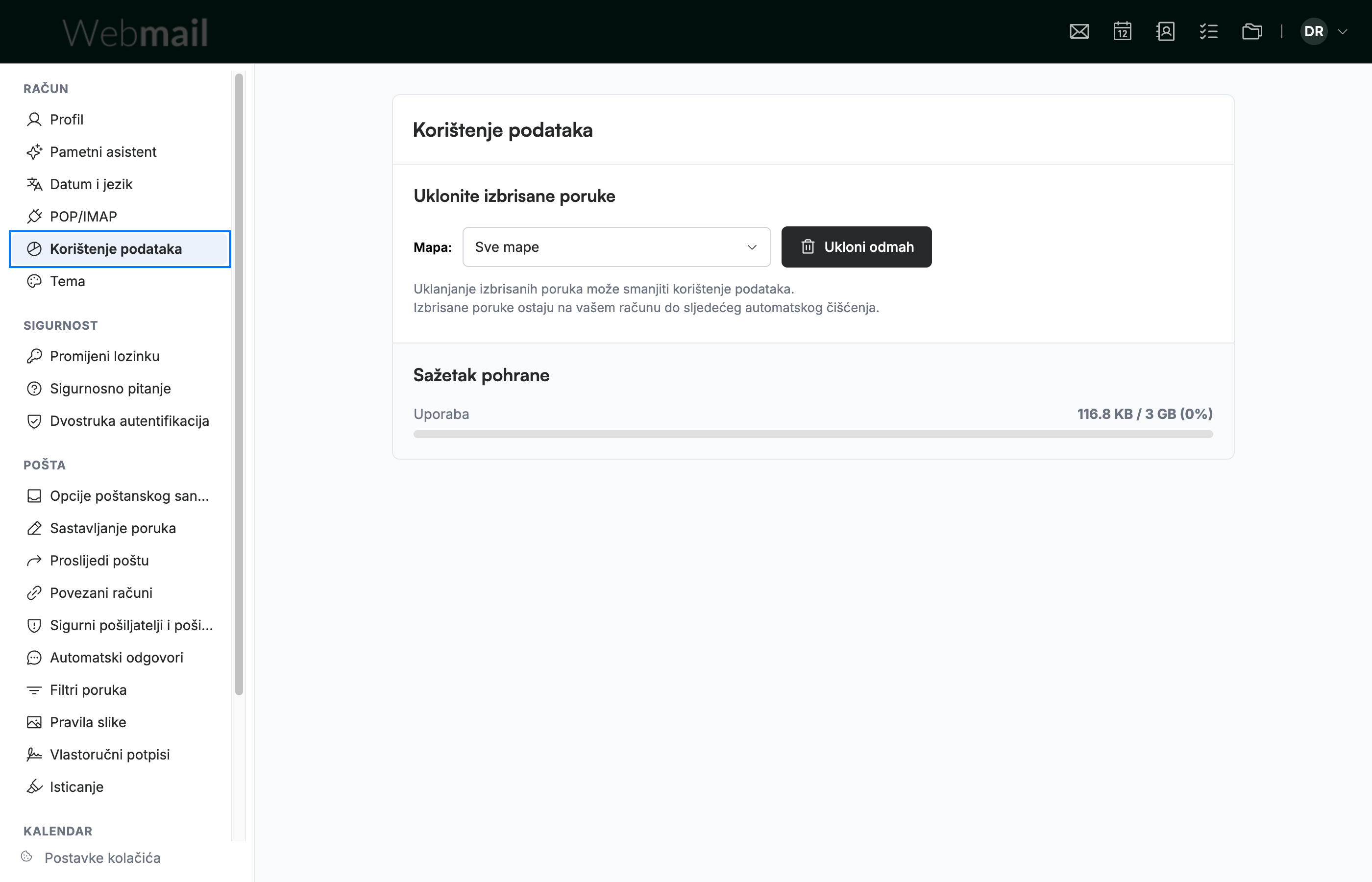Click the chat bubble icon for Automatski odgovori
1372x882 pixels.
tap(34, 658)
